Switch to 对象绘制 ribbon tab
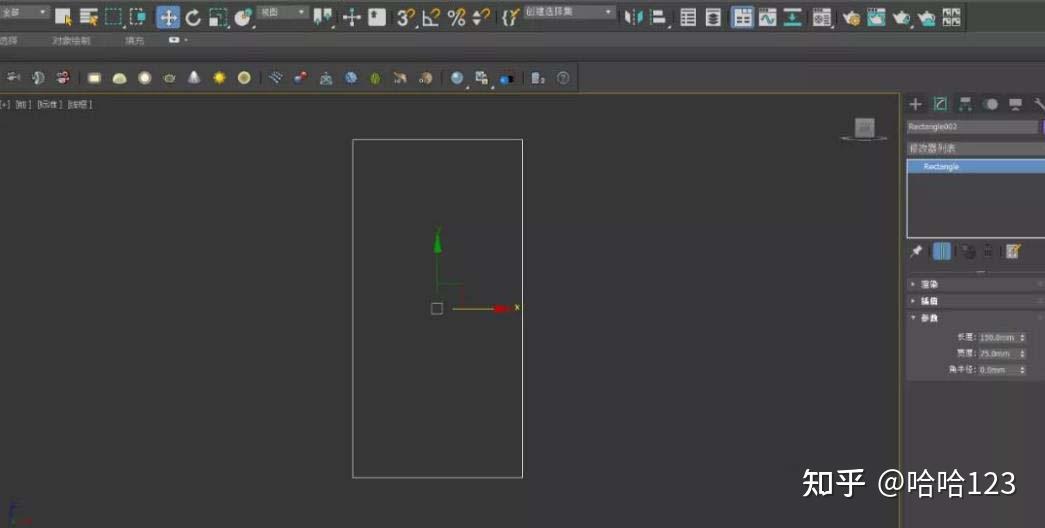The height and width of the screenshot is (528, 1045). [71, 41]
